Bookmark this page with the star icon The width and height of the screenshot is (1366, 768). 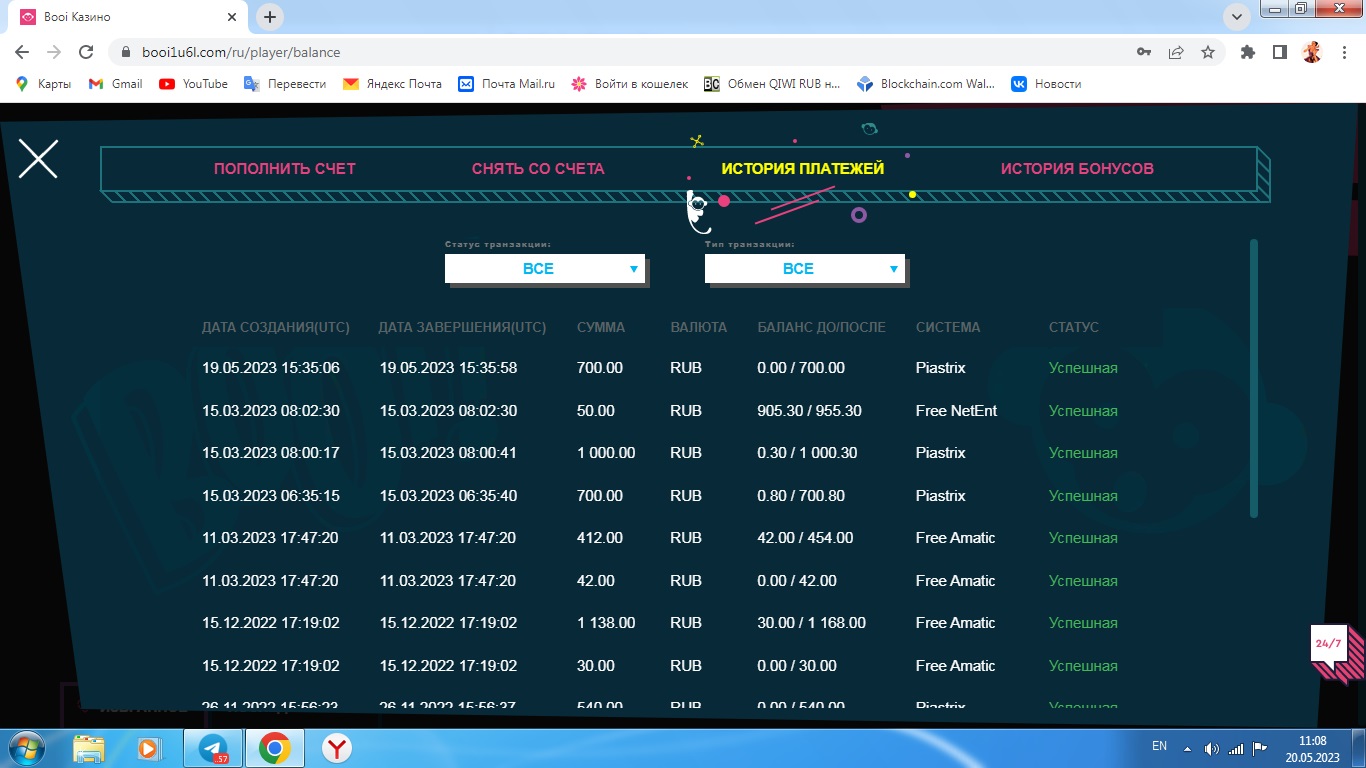[1208, 52]
